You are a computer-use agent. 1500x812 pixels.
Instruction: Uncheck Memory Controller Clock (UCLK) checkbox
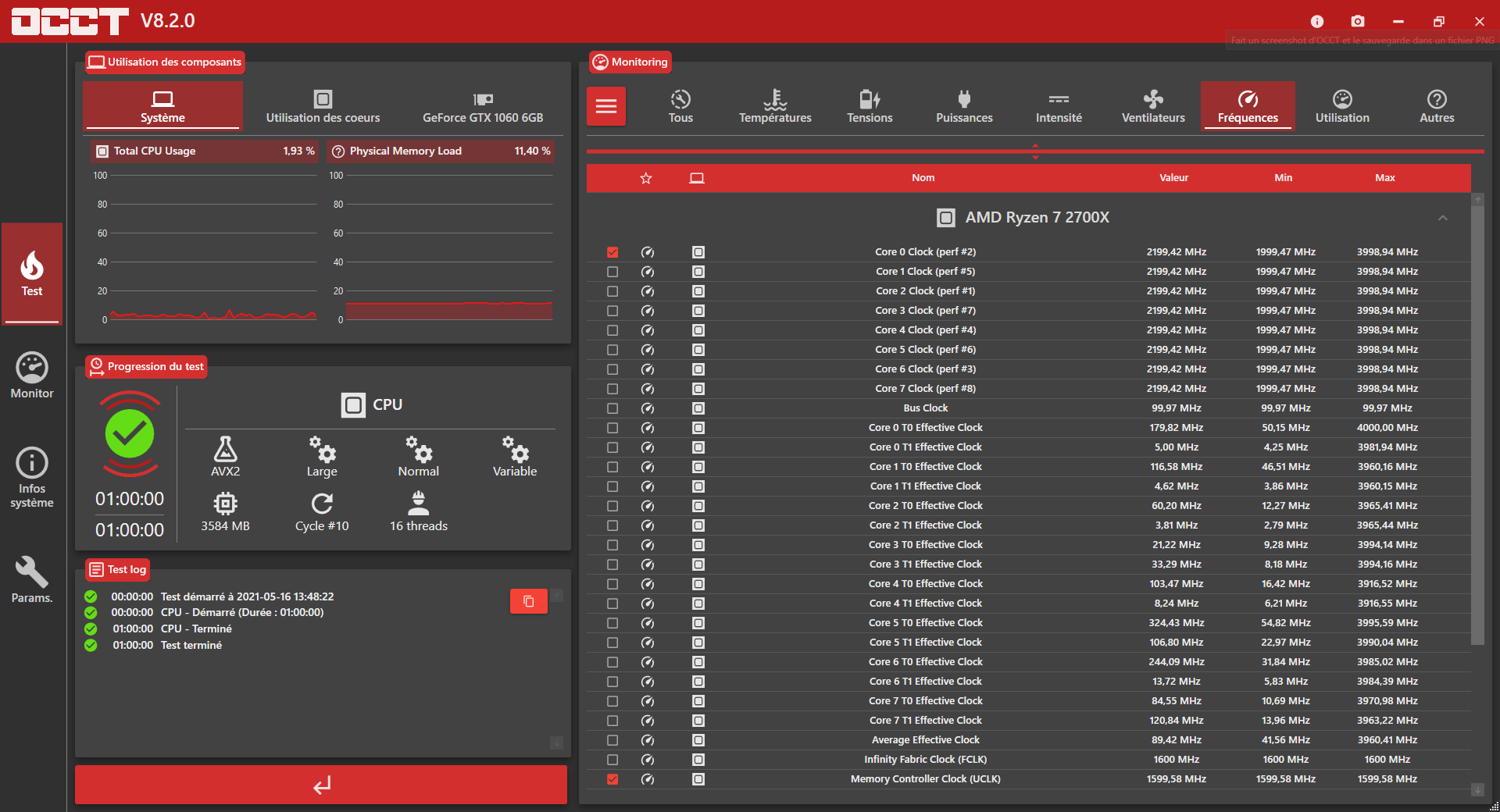click(612, 779)
